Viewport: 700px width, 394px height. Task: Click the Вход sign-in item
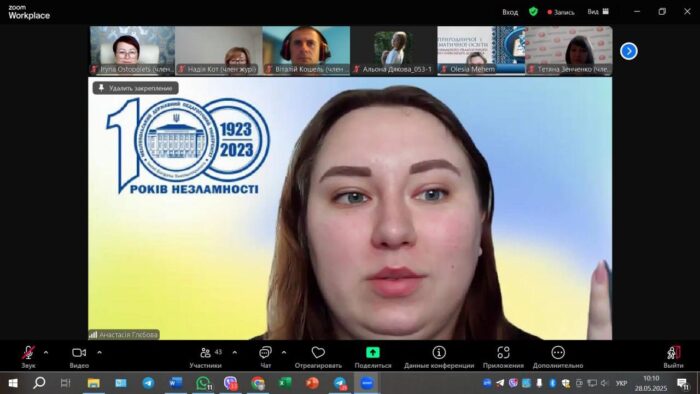[510, 12]
